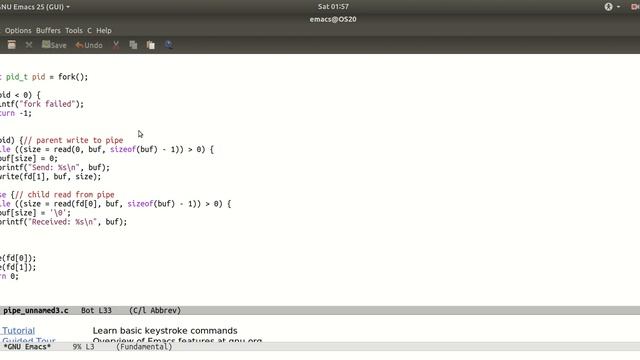Open the Options menu
Viewport: 640px width, 360px height.
click(18, 30)
